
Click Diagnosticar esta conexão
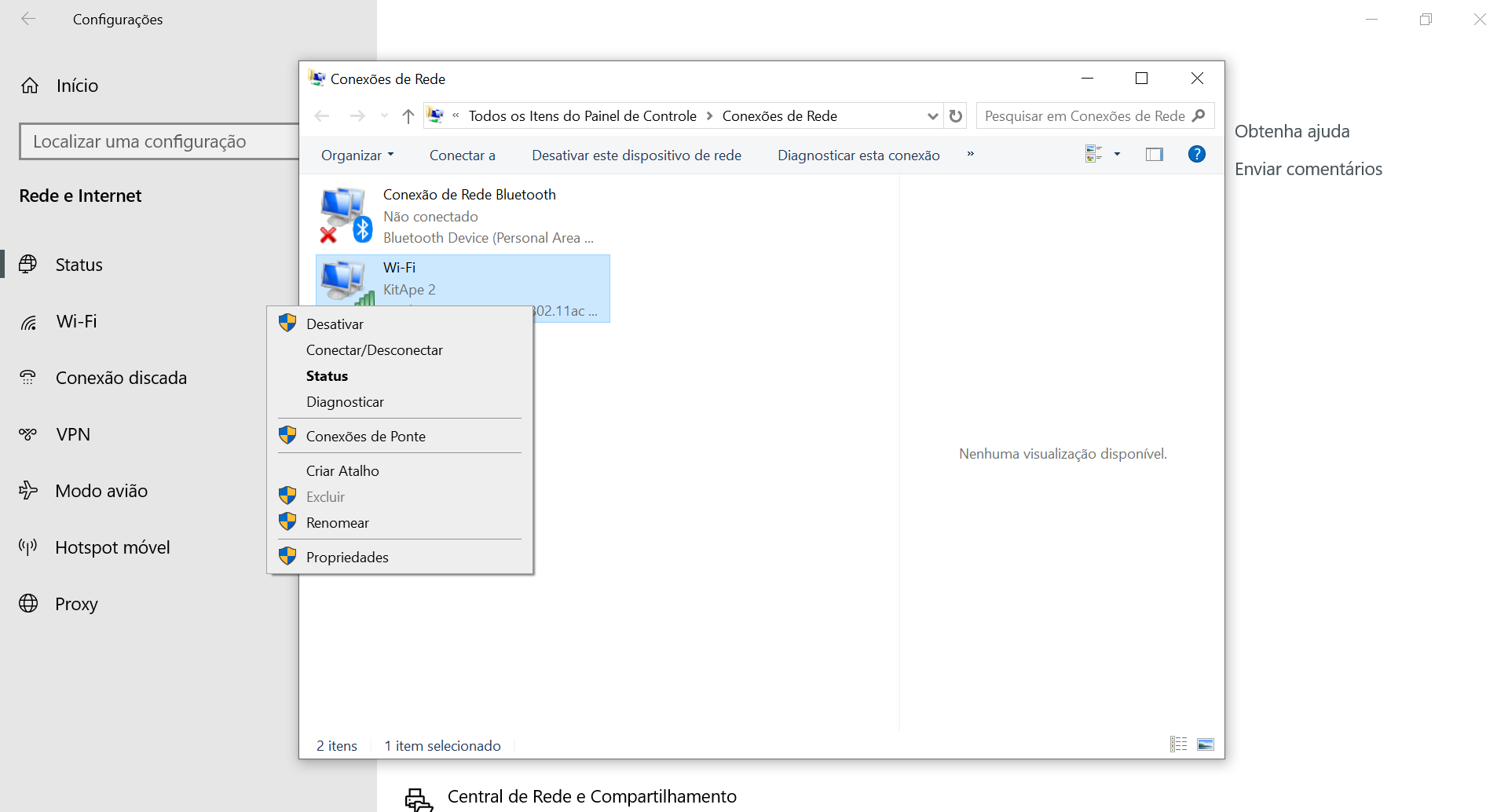pos(858,155)
